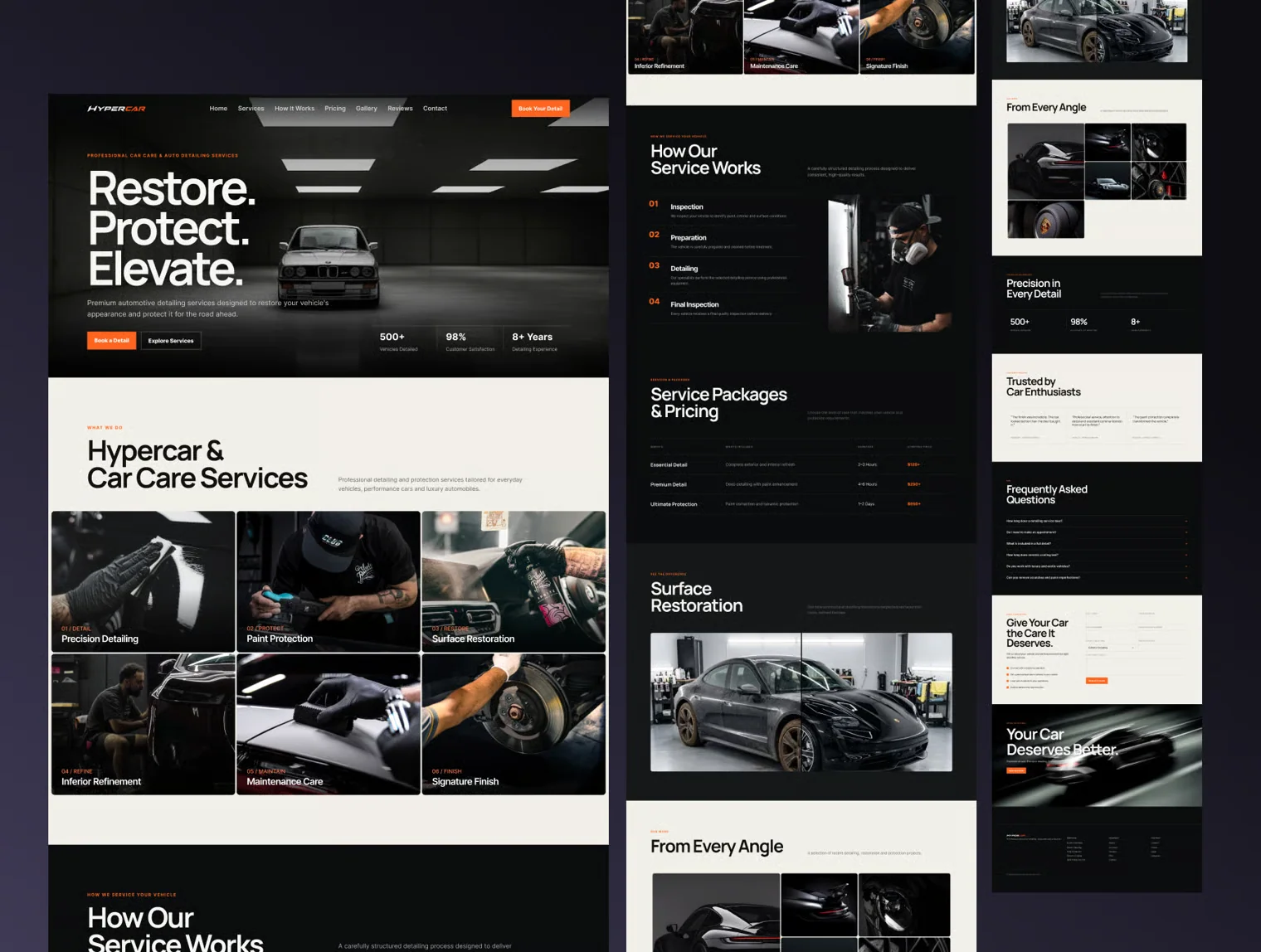This screenshot has height=952, width=1261.
Task: Click the Book Your Detail header button
Action: (540, 109)
